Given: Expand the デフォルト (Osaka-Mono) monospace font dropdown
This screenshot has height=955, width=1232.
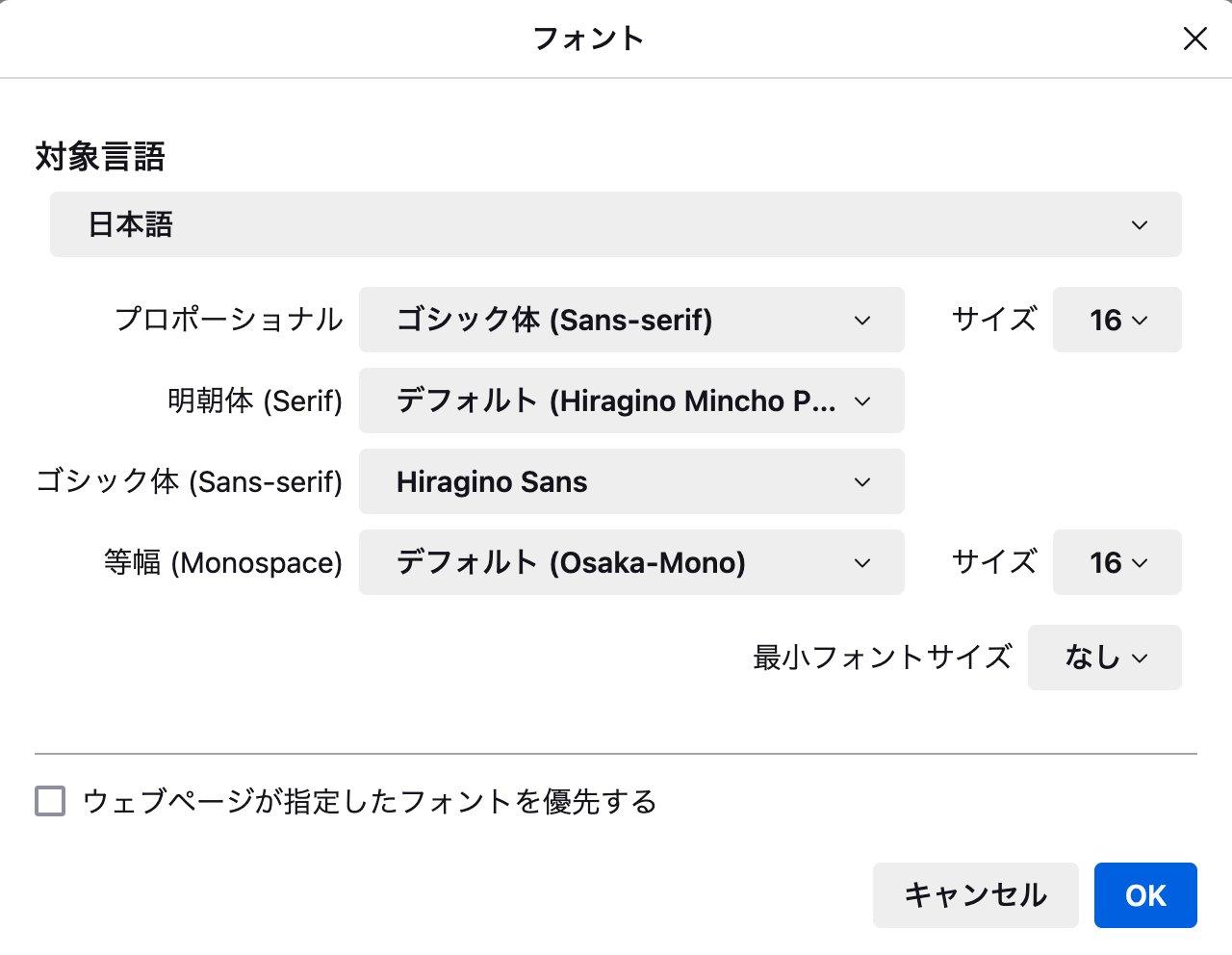Looking at the screenshot, I should click(630, 562).
